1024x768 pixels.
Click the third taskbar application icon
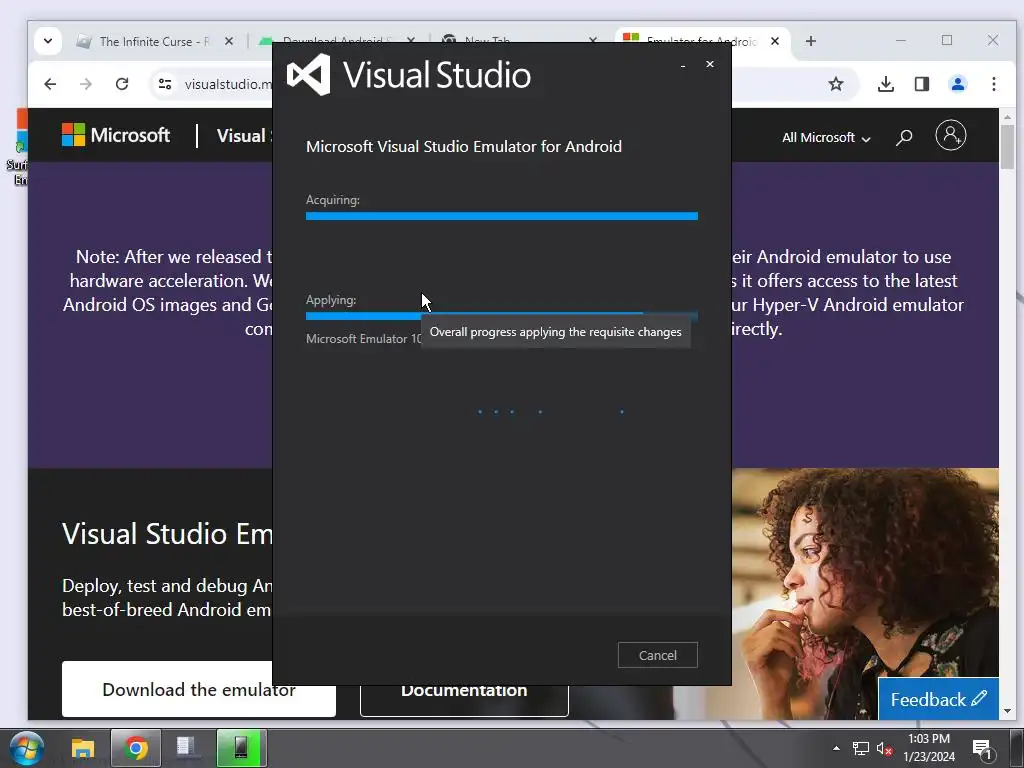[187, 748]
